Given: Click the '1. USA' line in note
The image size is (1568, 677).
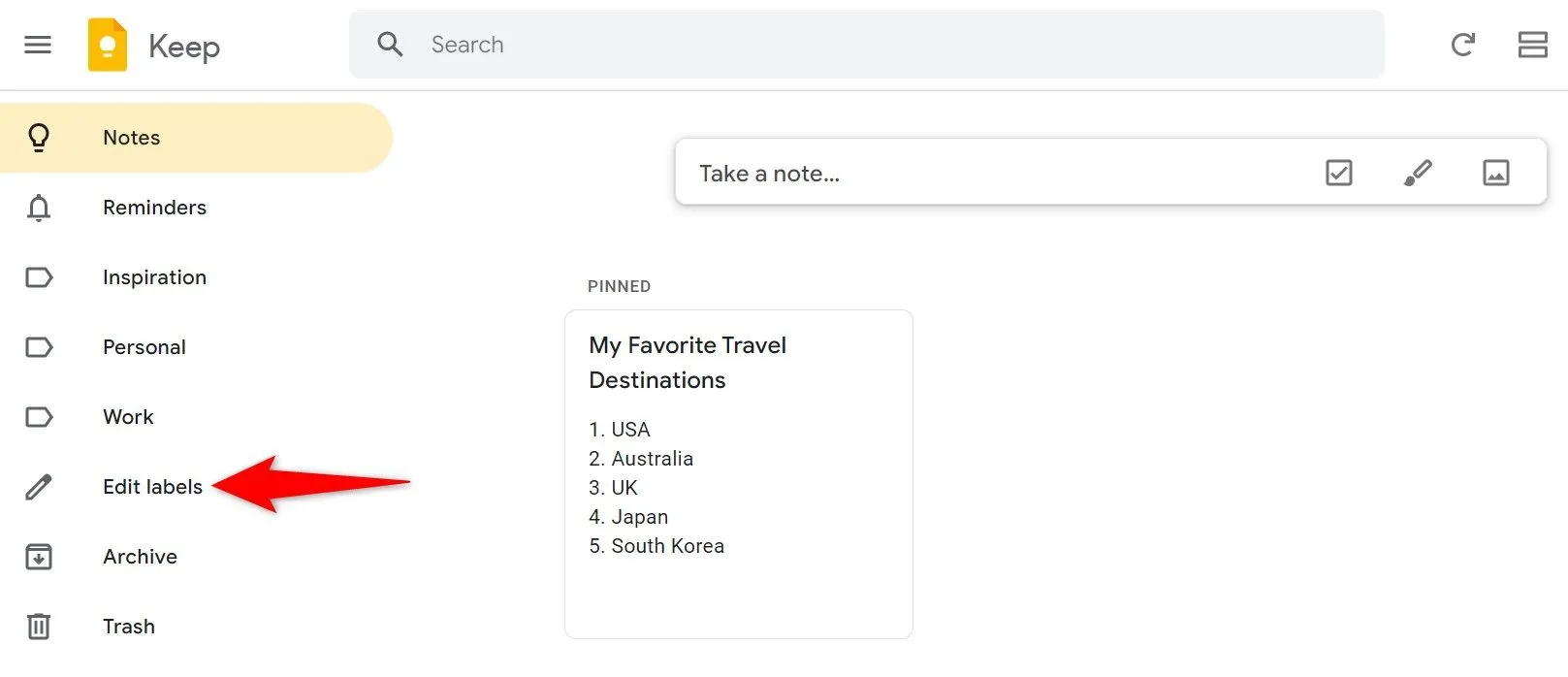Looking at the screenshot, I should click(620, 430).
